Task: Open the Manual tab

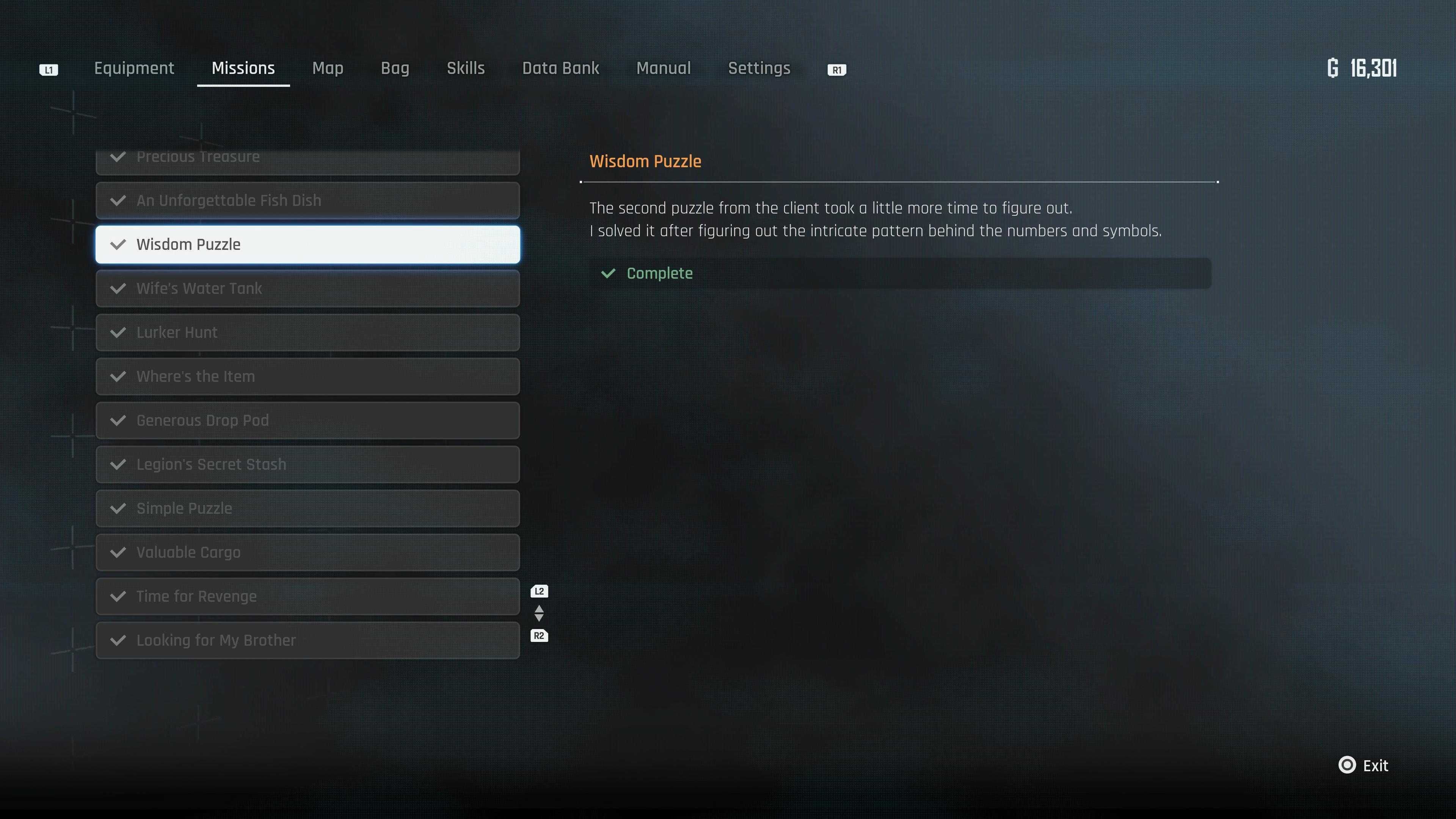Action: tap(663, 68)
